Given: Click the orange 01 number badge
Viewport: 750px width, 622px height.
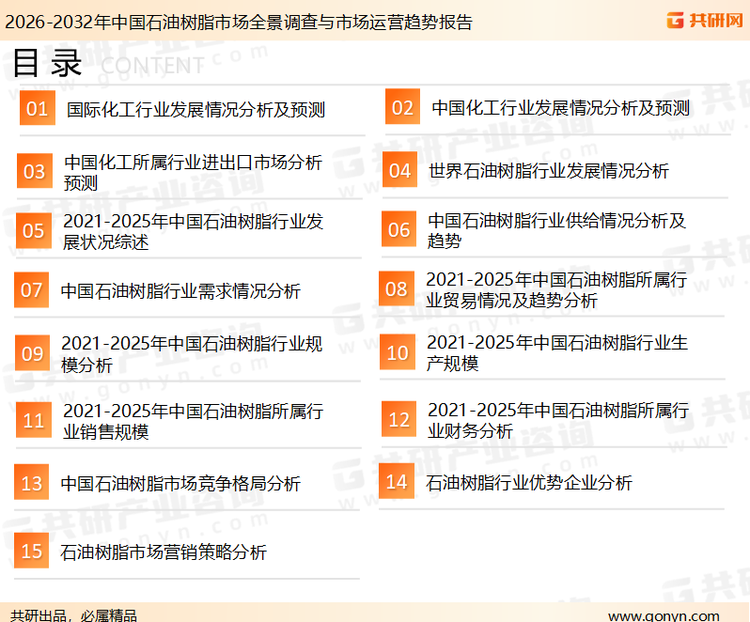Looking at the screenshot, I should pos(37,108).
